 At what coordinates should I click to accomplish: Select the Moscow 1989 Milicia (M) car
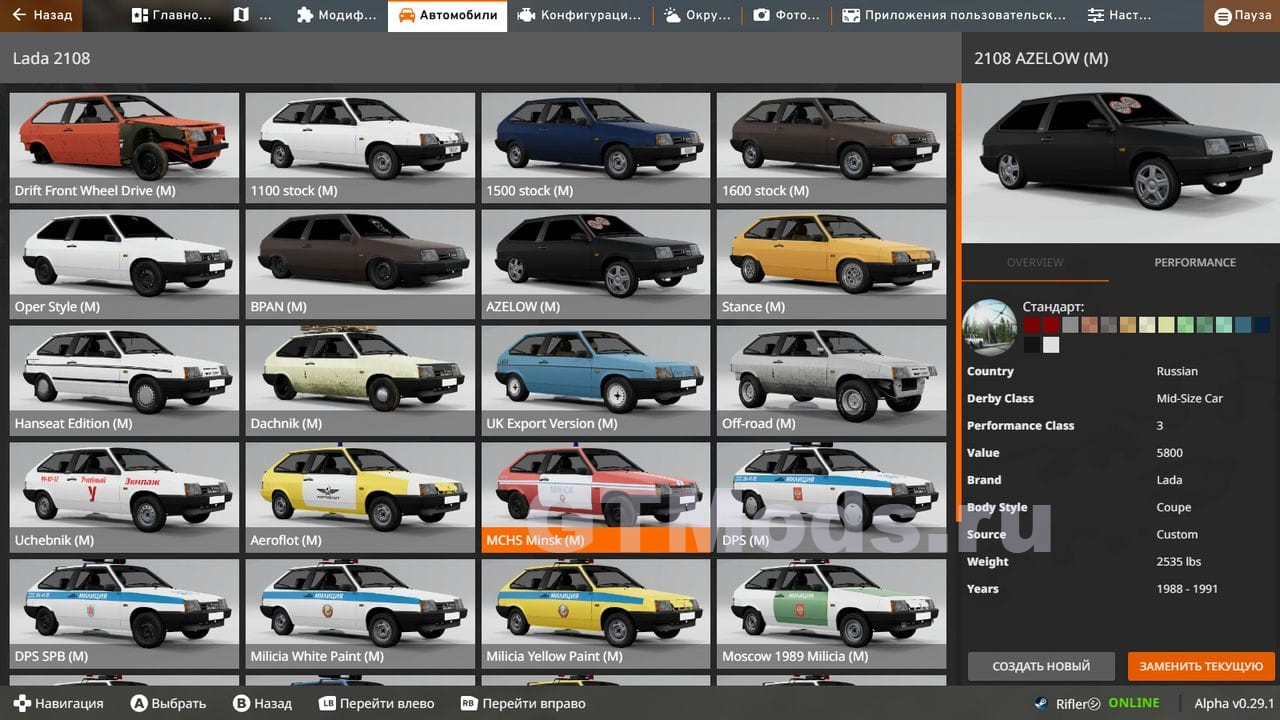(832, 613)
